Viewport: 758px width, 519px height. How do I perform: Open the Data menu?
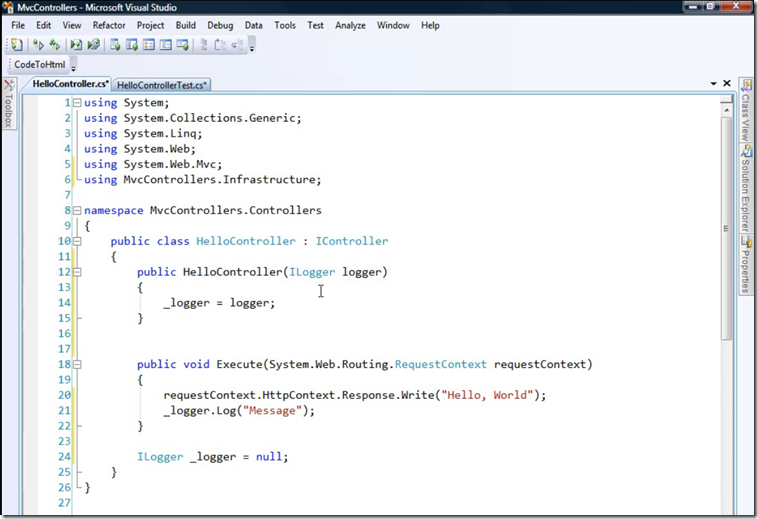coord(253,25)
